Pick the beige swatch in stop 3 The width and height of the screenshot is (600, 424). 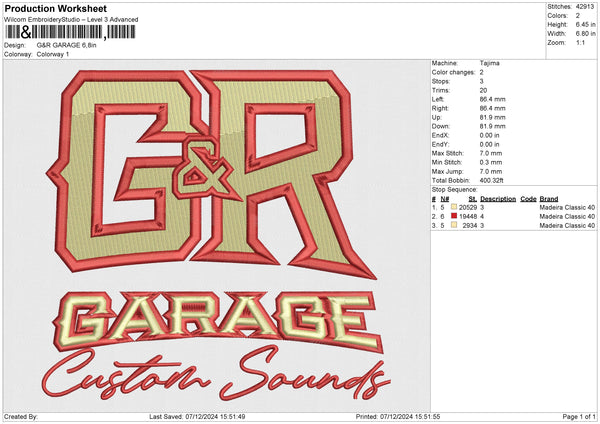click(453, 226)
